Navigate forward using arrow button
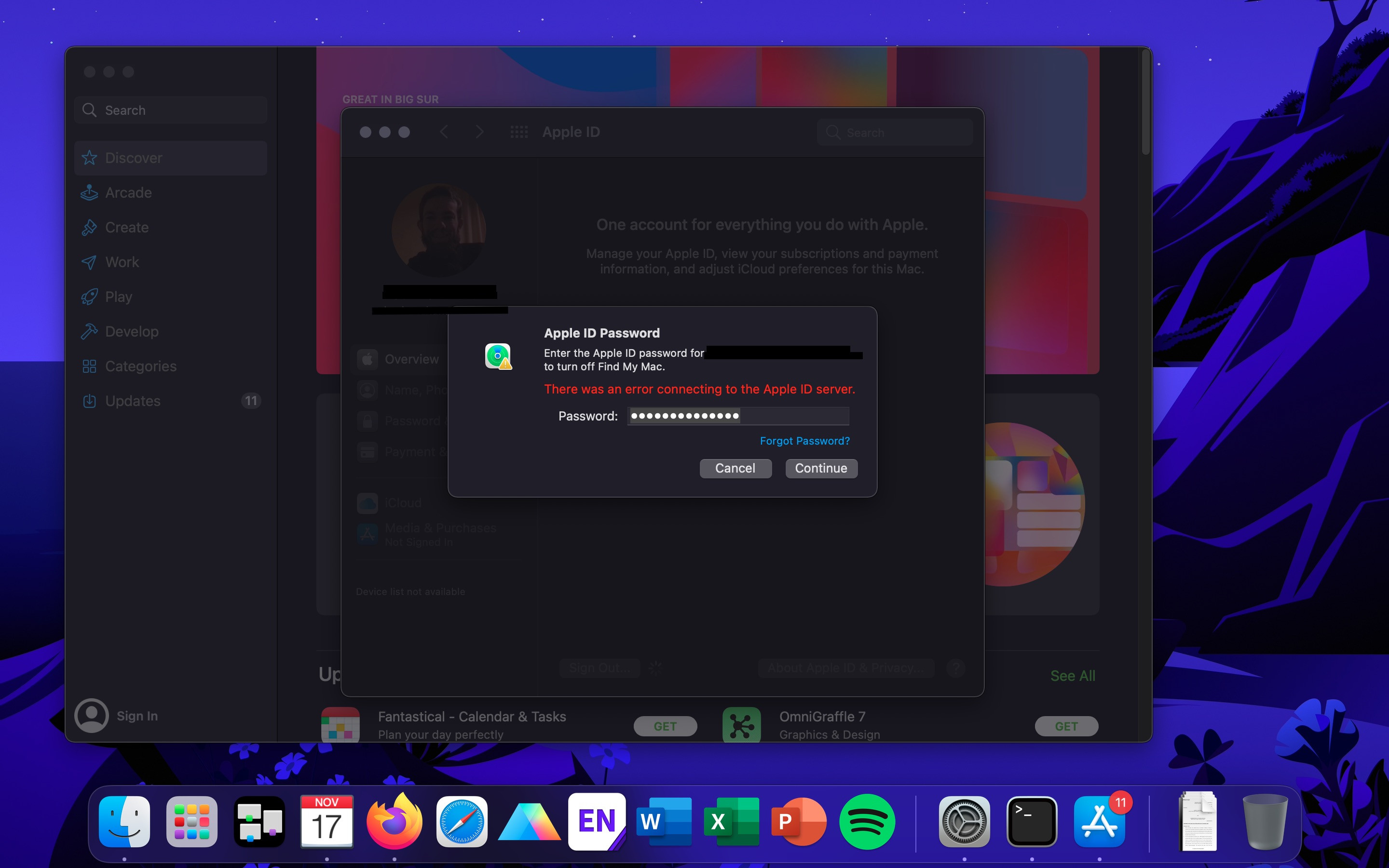Viewport: 1389px width, 868px height. (x=479, y=131)
